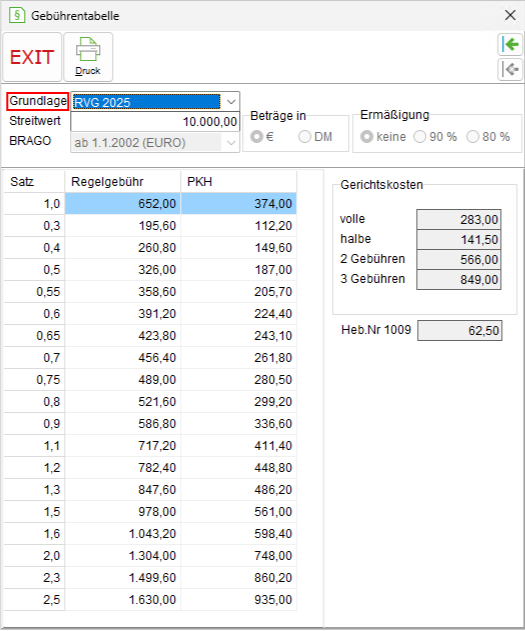Choose the 90 % Ermäßigung option
Screen dimensions: 525x631
coord(436,137)
